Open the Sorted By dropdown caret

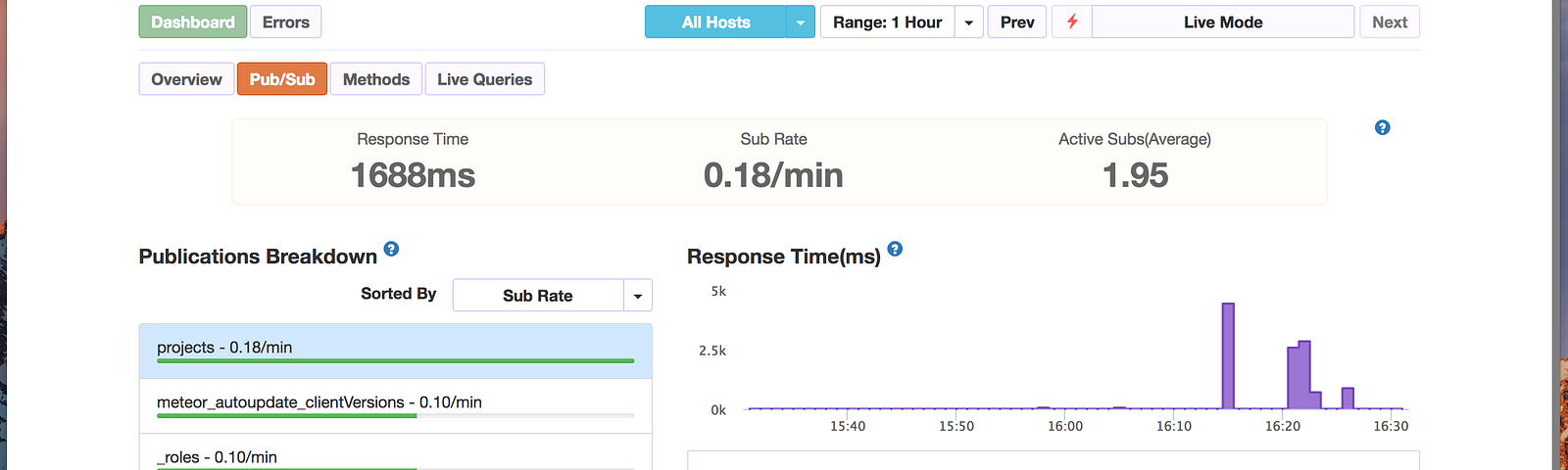[x=638, y=296]
